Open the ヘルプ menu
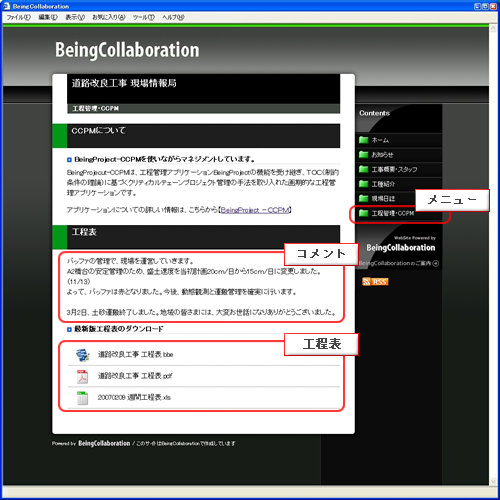 click(173, 17)
